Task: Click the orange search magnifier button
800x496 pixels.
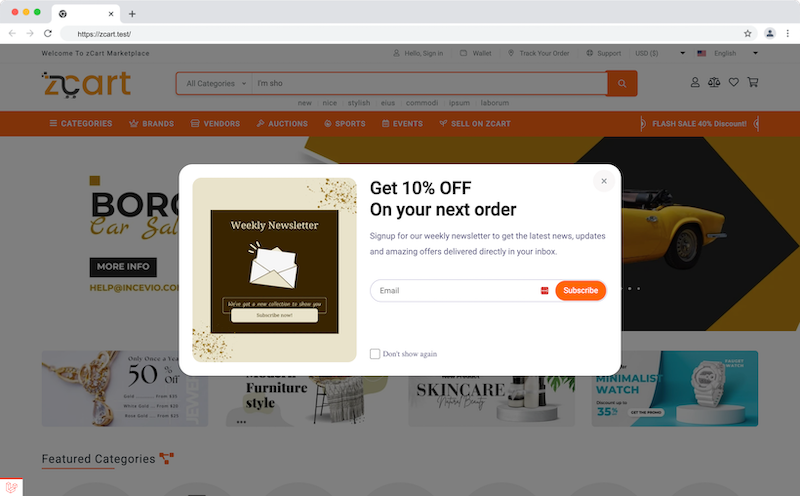Action: (x=622, y=83)
